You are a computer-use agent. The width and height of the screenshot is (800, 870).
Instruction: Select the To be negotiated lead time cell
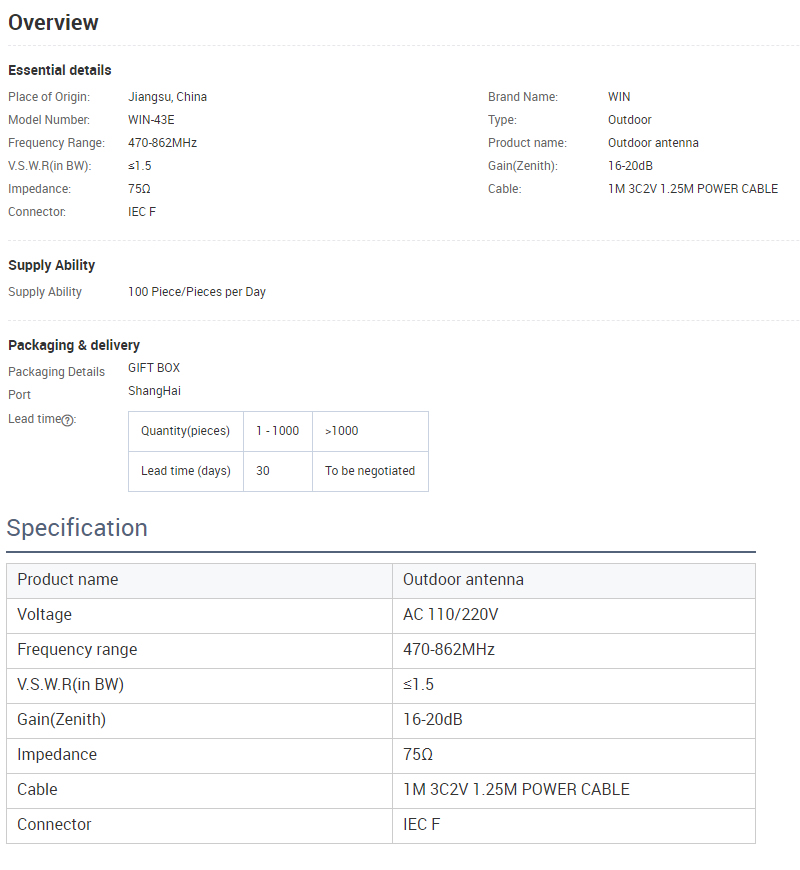point(369,471)
